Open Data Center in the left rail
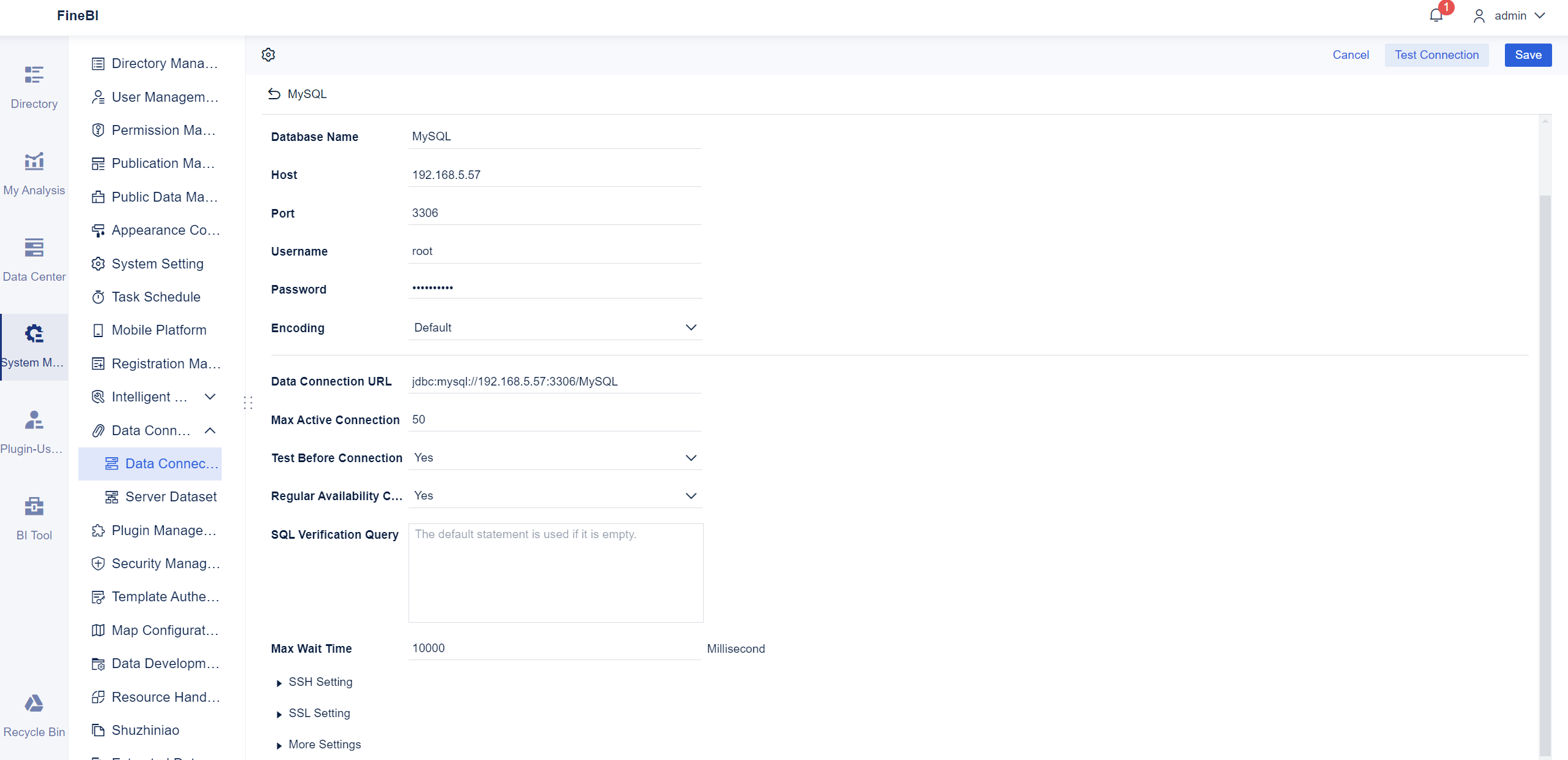The width and height of the screenshot is (1568, 760). coord(34,260)
